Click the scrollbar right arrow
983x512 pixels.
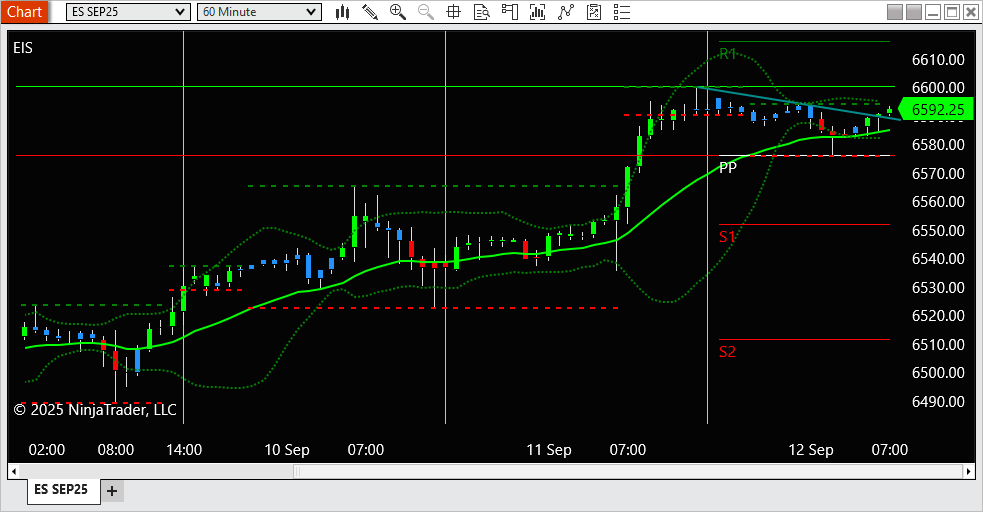tap(969, 471)
